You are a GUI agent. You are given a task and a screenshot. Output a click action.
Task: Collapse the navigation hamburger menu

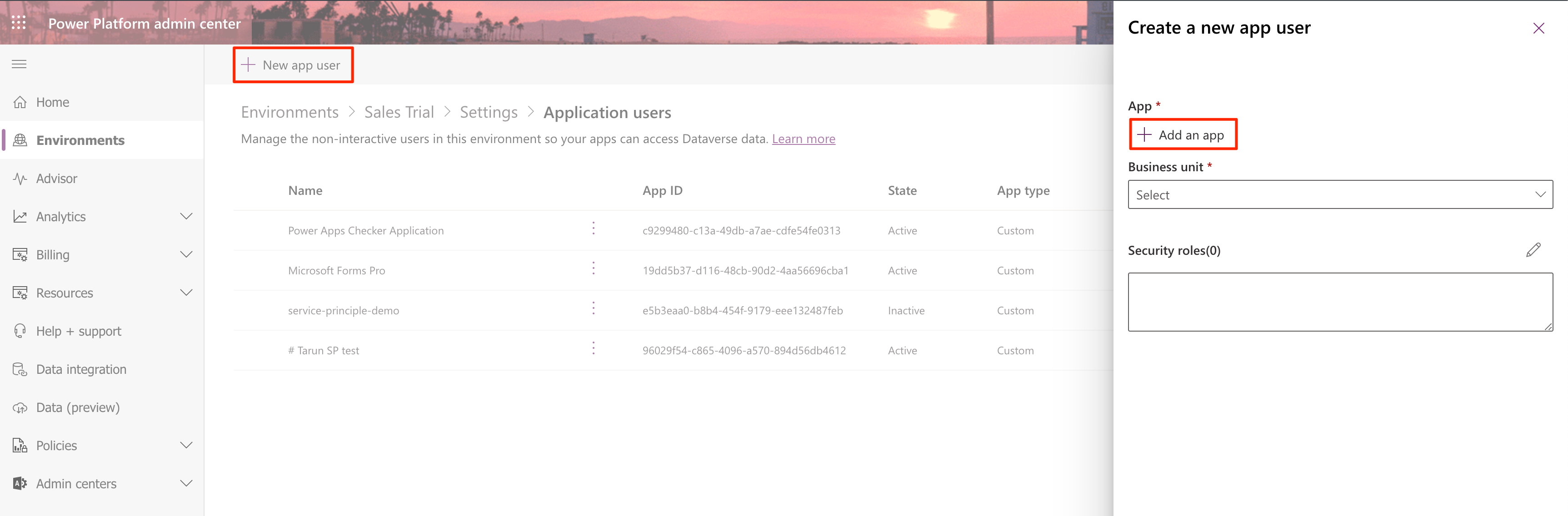coord(19,64)
